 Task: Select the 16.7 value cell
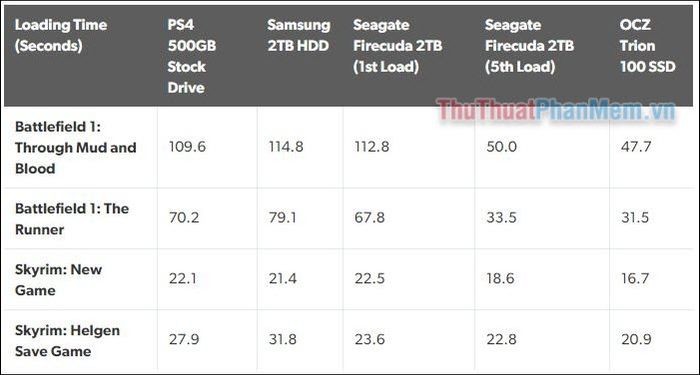coord(636,279)
